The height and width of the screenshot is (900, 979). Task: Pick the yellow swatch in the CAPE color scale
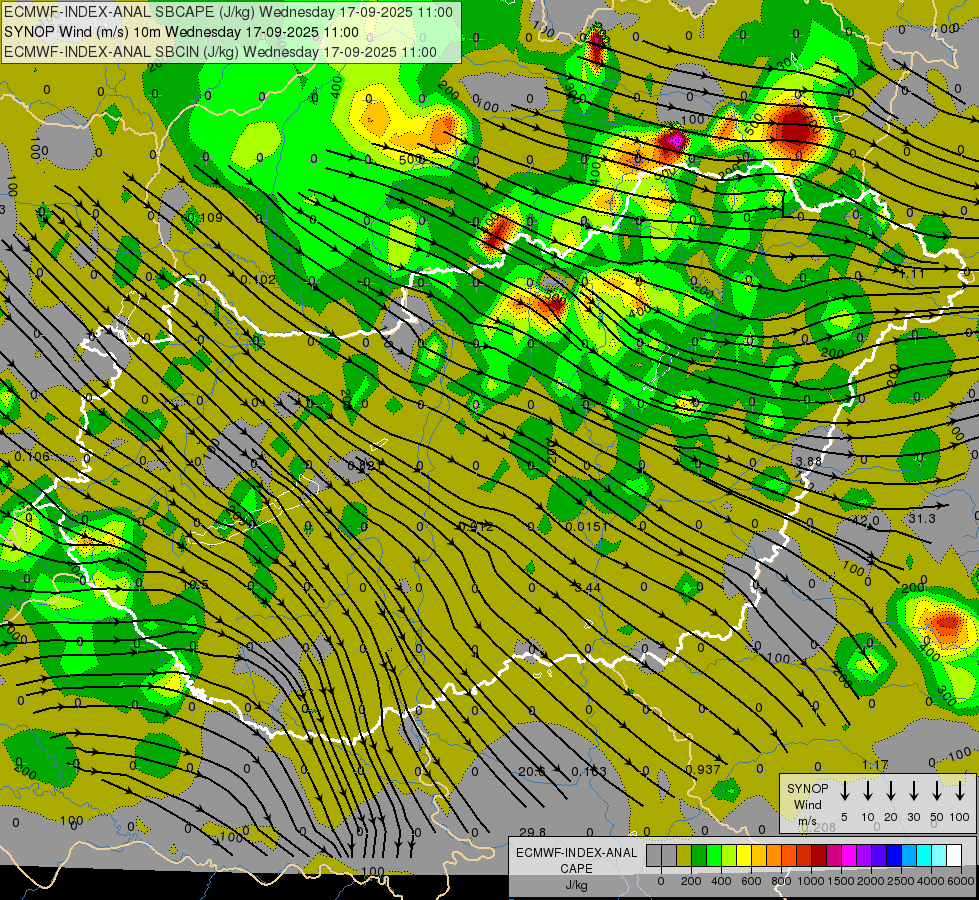tap(744, 856)
